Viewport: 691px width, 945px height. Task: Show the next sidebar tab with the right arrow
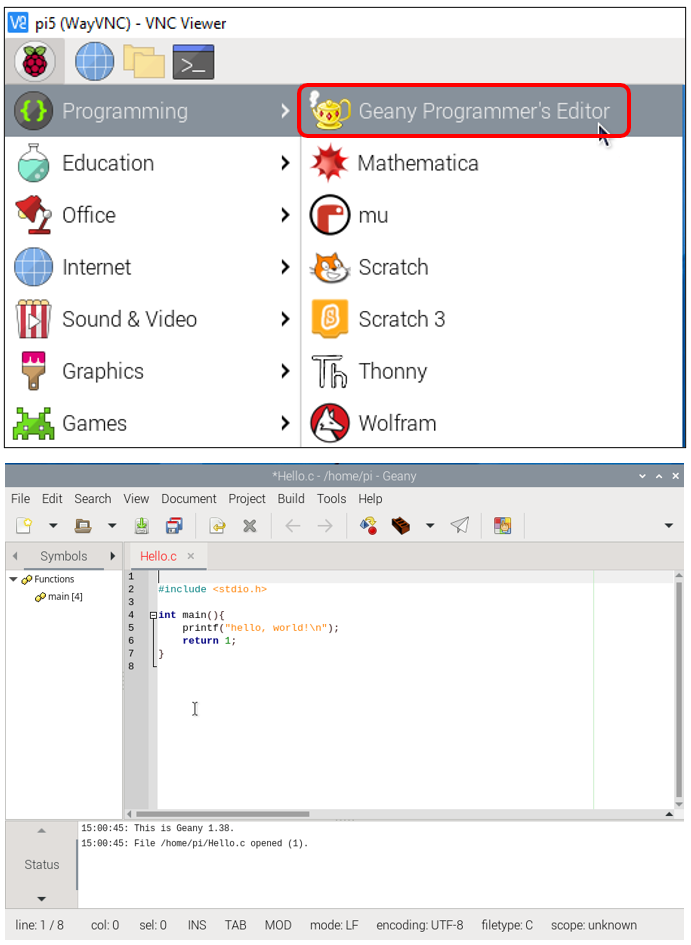tap(112, 556)
